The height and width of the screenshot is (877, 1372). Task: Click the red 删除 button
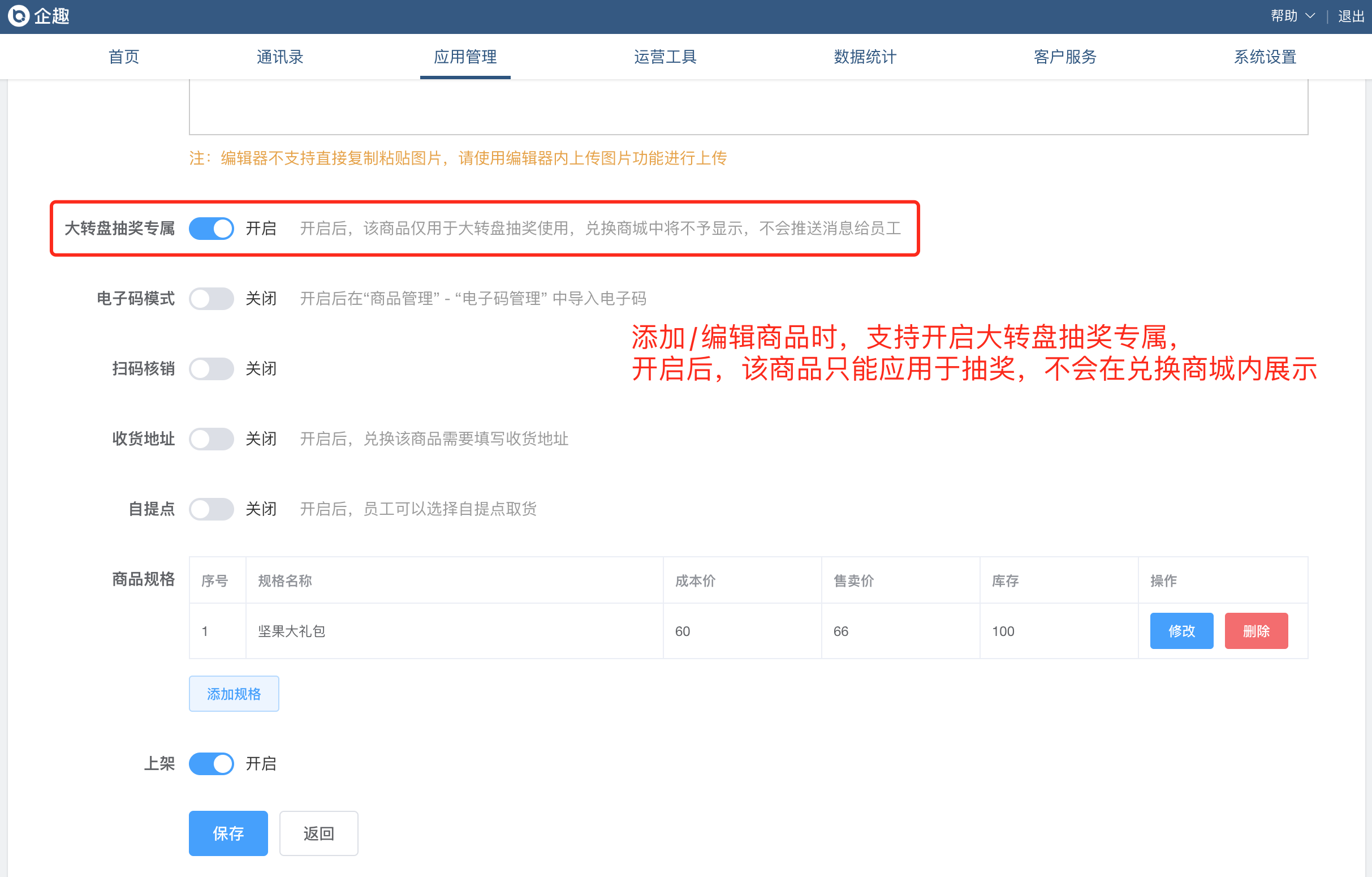click(x=1255, y=631)
